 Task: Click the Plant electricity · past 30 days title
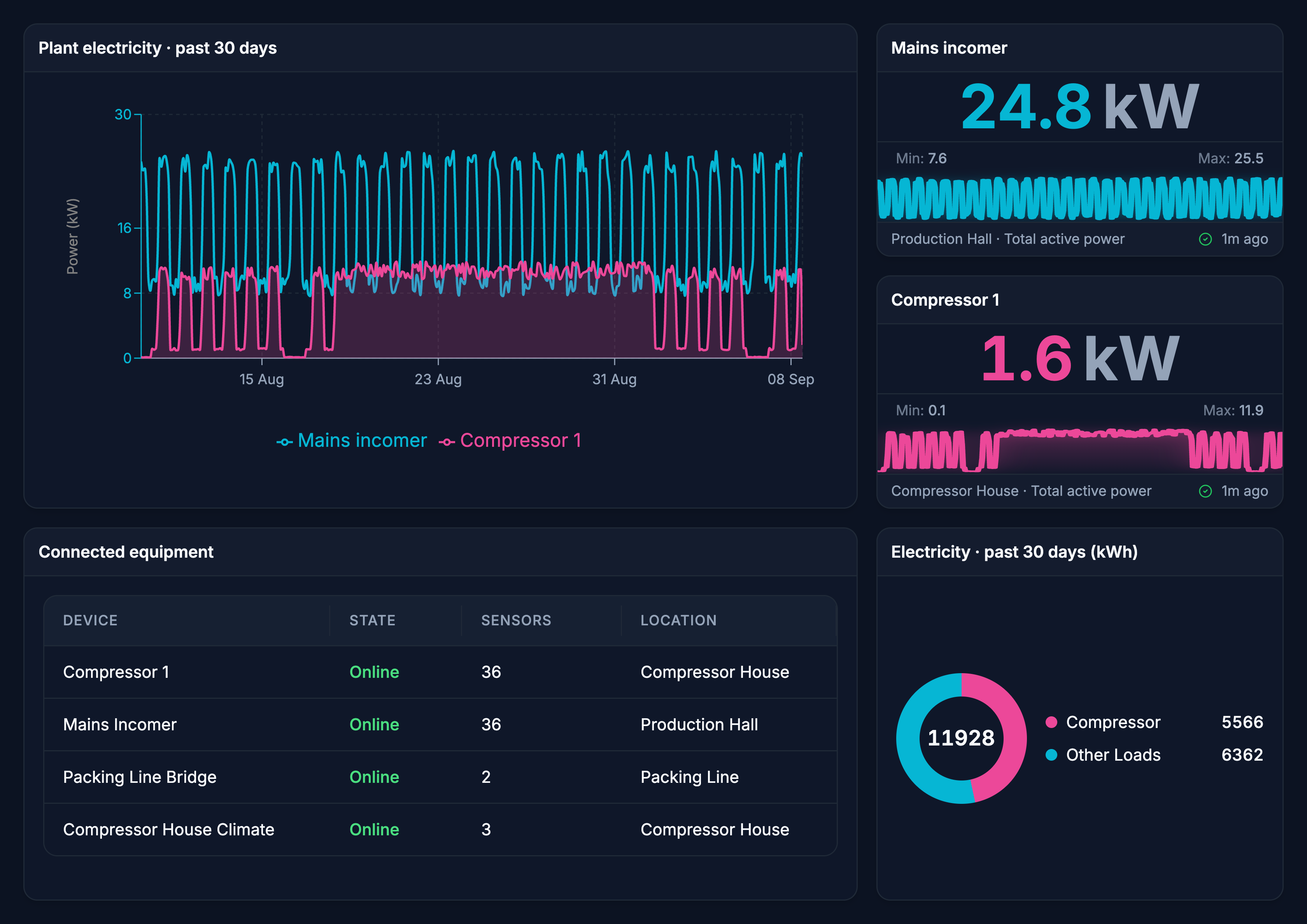[158, 48]
